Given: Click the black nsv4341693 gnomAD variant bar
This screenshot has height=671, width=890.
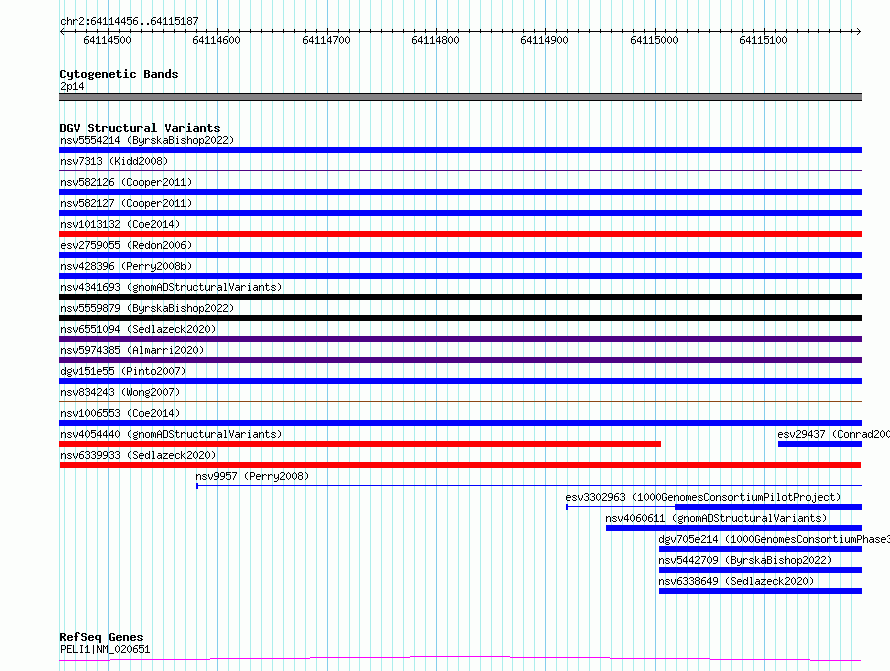Looking at the screenshot, I should pyautogui.click(x=460, y=297).
